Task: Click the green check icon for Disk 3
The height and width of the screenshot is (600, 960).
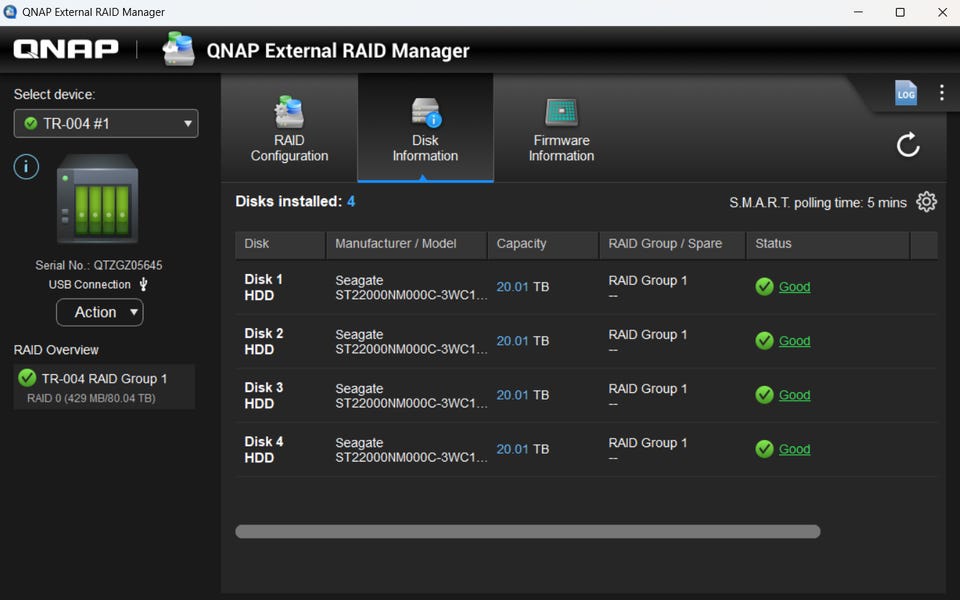Action: point(764,395)
